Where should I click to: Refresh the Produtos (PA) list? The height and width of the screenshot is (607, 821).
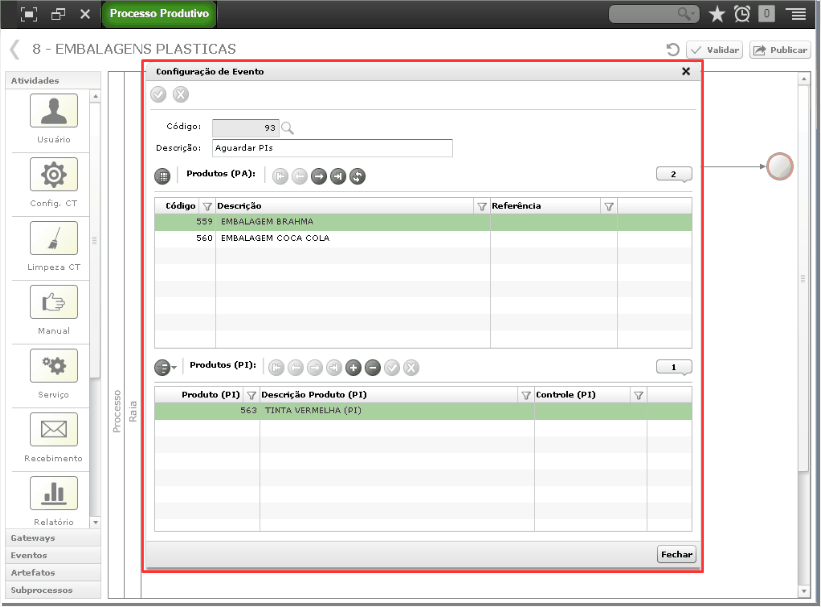point(358,176)
